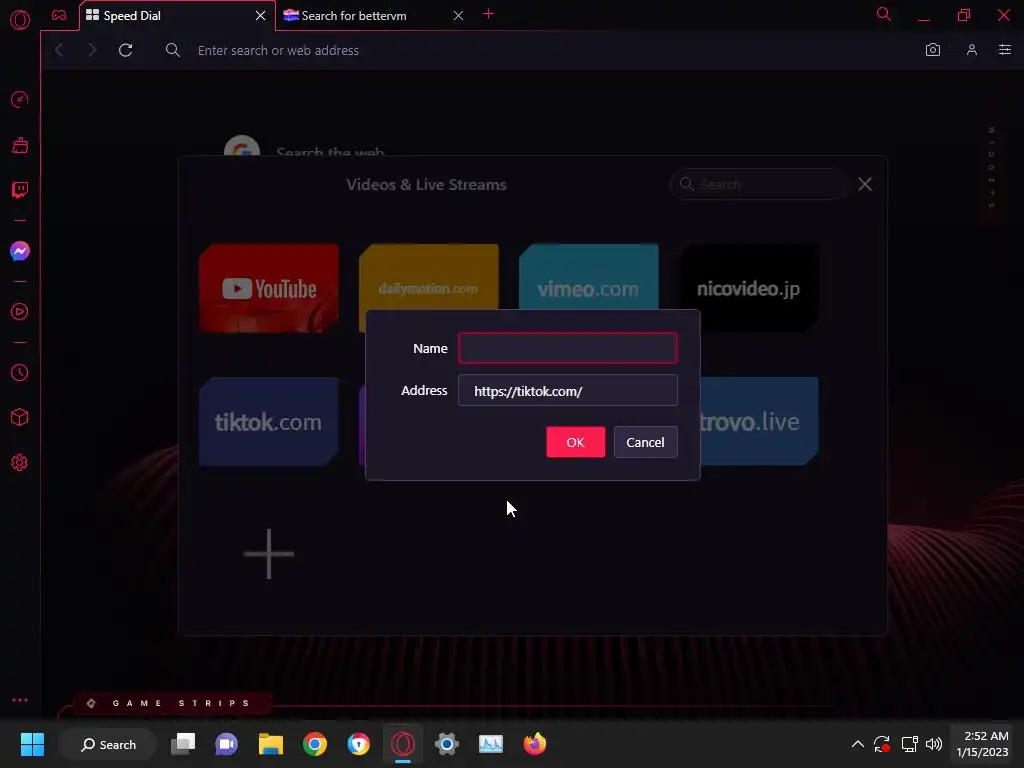
Task: Open the Player icon in sidebar
Action: [20, 312]
